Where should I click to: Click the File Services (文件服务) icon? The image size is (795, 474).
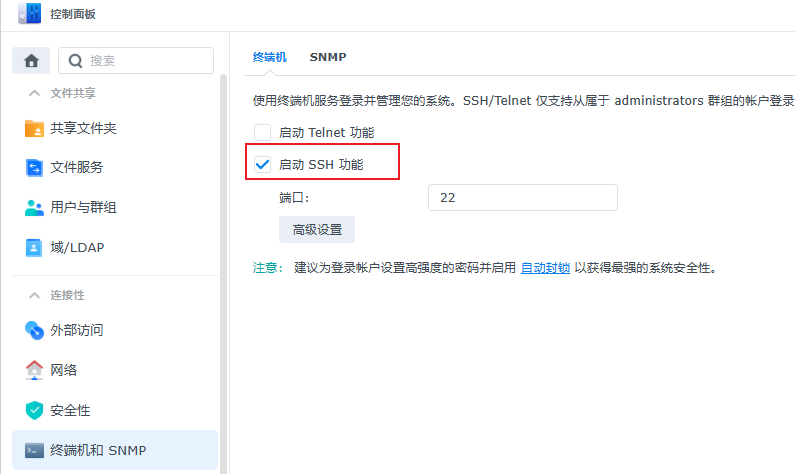[34, 167]
